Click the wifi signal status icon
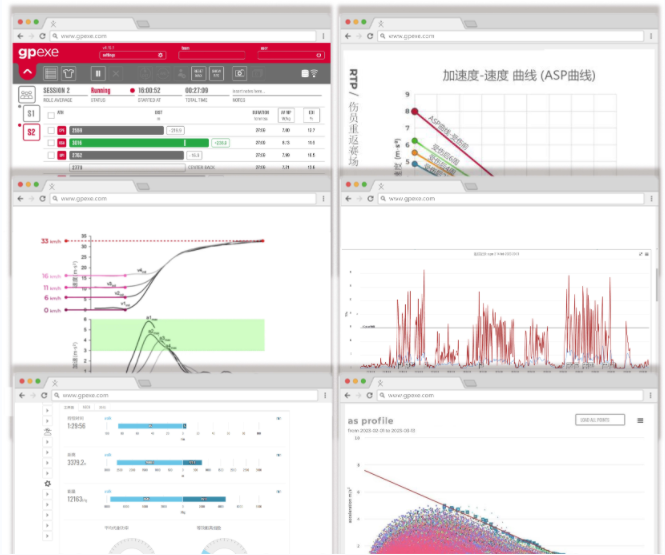This screenshot has width=665, height=555. pos(314,73)
